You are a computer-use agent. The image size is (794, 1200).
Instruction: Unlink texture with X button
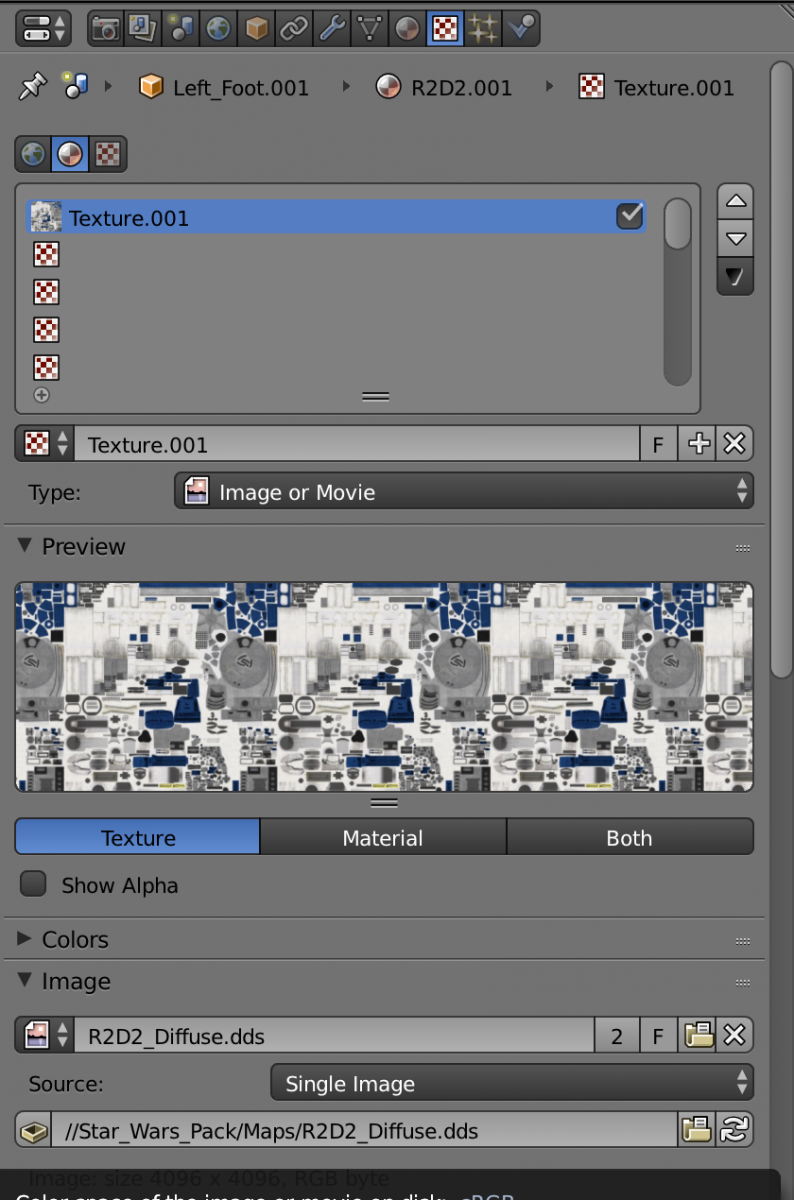pos(735,444)
